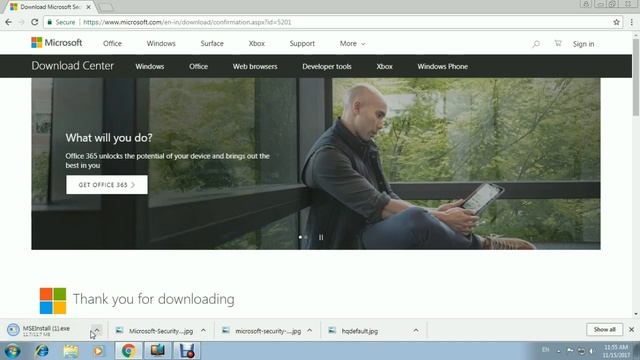
Task: Open the shopping cart icon
Action: (x=558, y=43)
